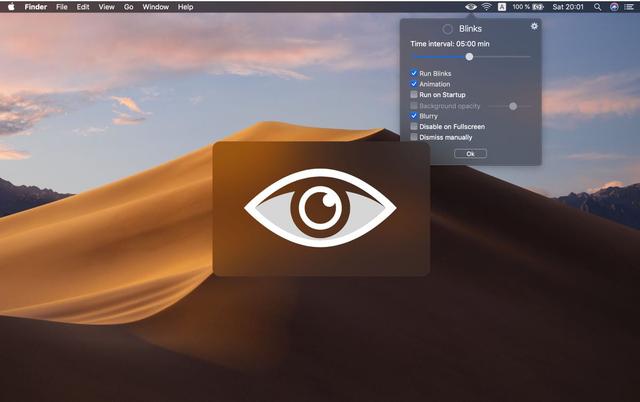Click the large eye reminder overlay
The image size is (640, 402).
pos(321,209)
